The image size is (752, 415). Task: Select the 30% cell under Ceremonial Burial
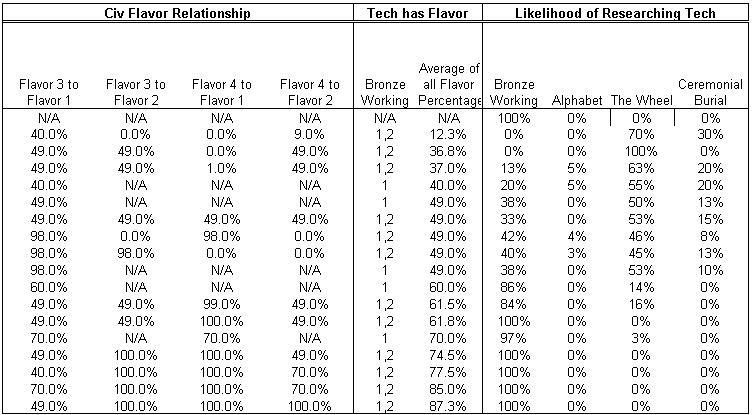pyautogui.click(x=710, y=134)
